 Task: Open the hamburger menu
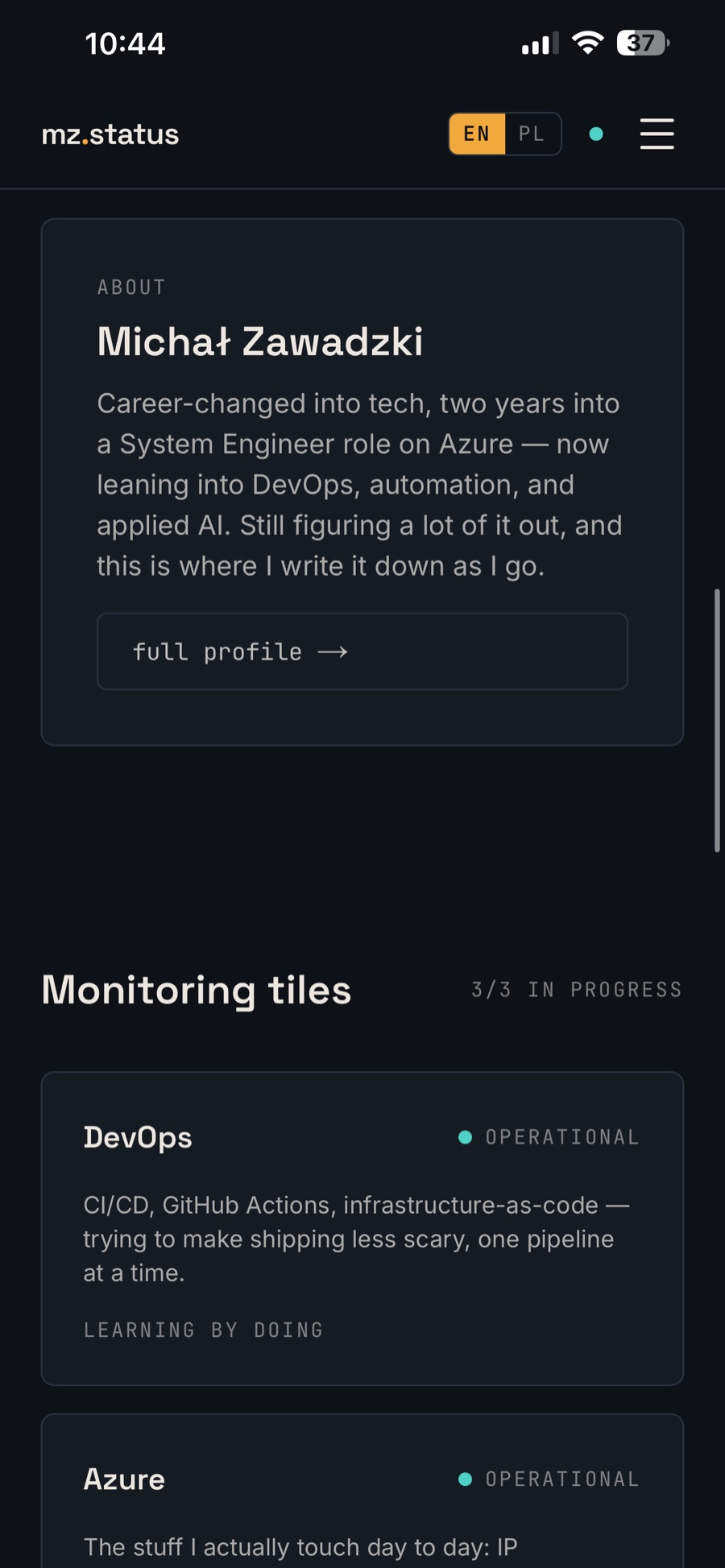point(657,134)
